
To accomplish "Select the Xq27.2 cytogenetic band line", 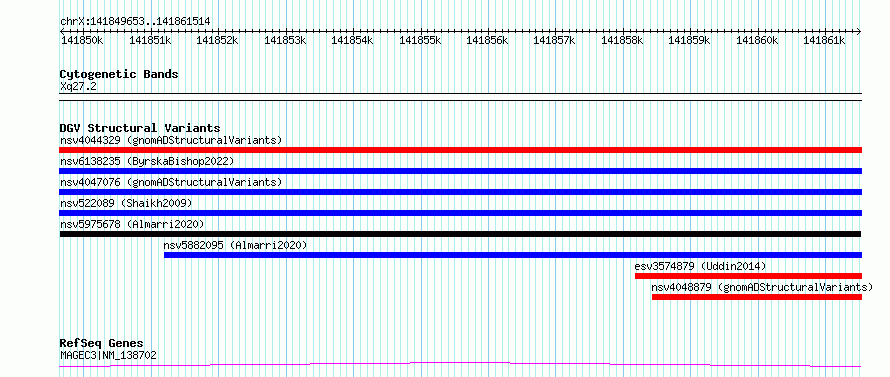I will [x=460, y=97].
